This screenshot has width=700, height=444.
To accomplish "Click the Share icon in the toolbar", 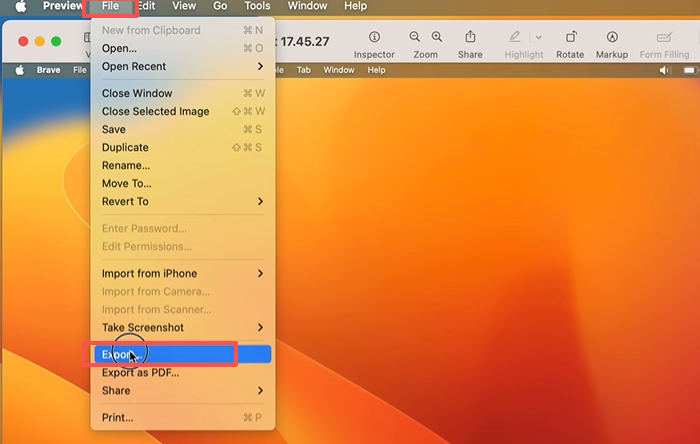I will coord(470,38).
